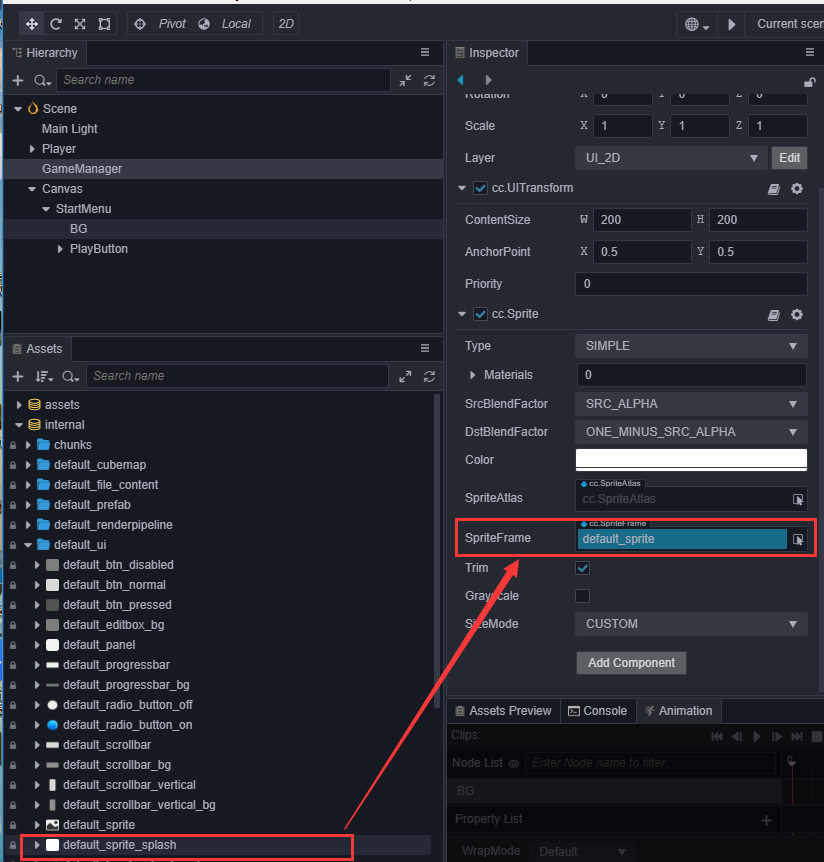Collapse the internal database folder
The width and height of the screenshot is (824, 862).
point(19,425)
